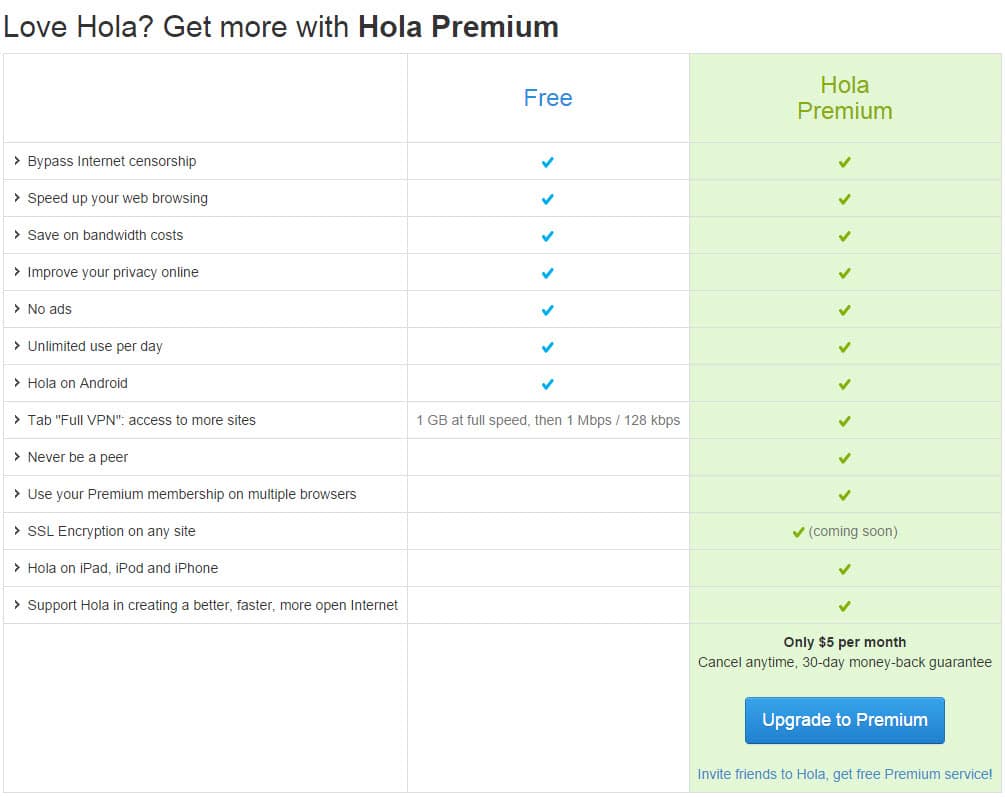Select the Hola Premium column heading
The height and width of the screenshot is (797, 1005).
845,98
